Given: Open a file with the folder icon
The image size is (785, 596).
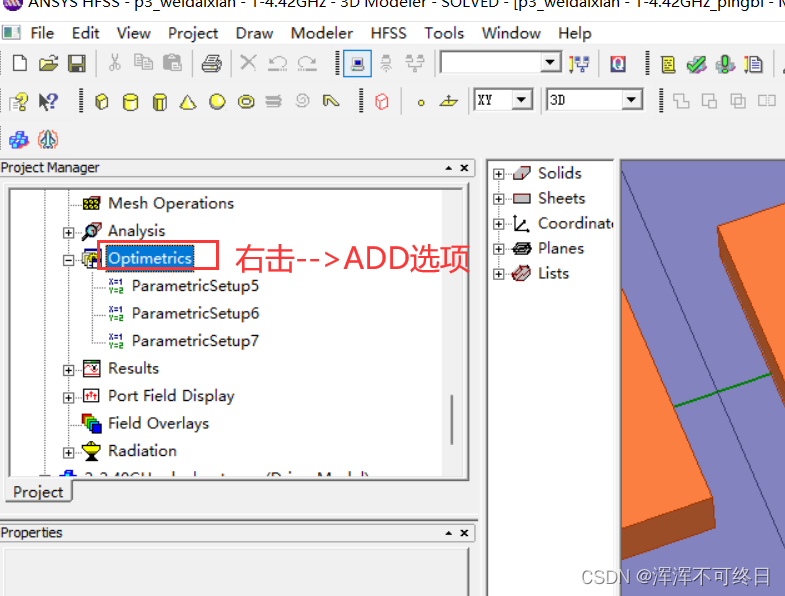Looking at the screenshot, I should click(49, 64).
